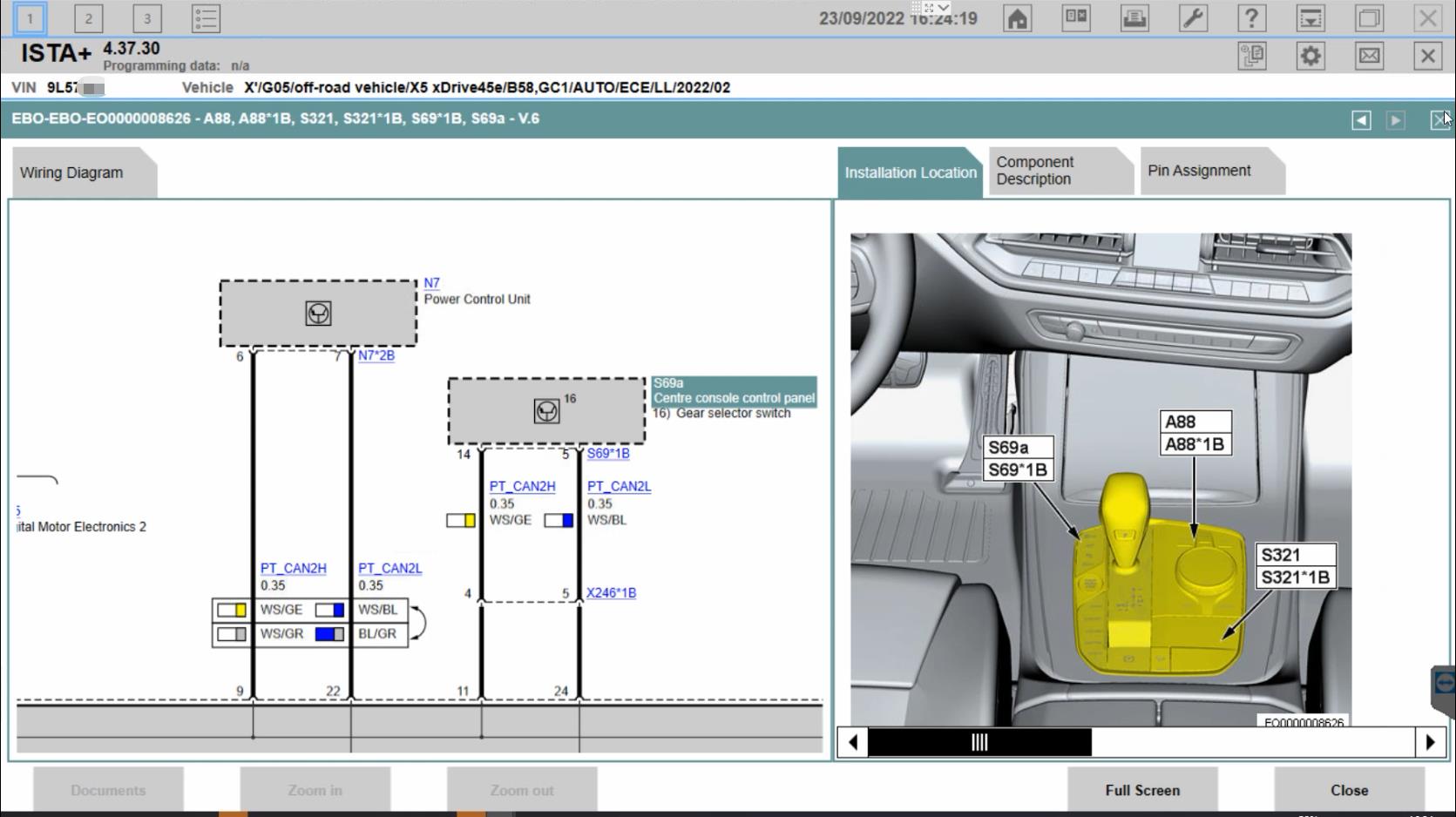
Task: Click PT_CAN2H link under S69a
Action: [522, 486]
